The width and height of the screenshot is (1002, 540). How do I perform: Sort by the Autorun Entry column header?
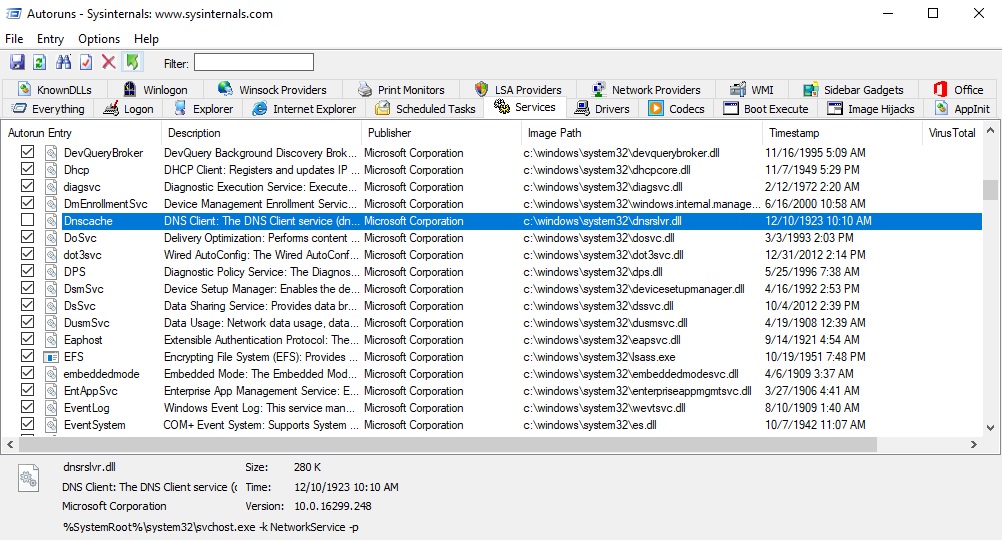(81, 133)
